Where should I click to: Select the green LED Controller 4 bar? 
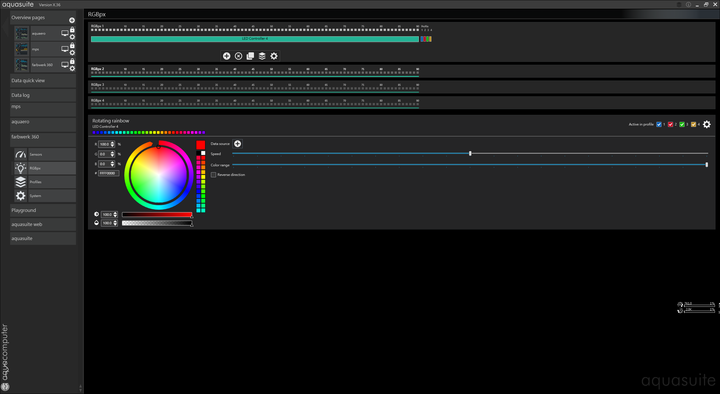coord(255,39)
